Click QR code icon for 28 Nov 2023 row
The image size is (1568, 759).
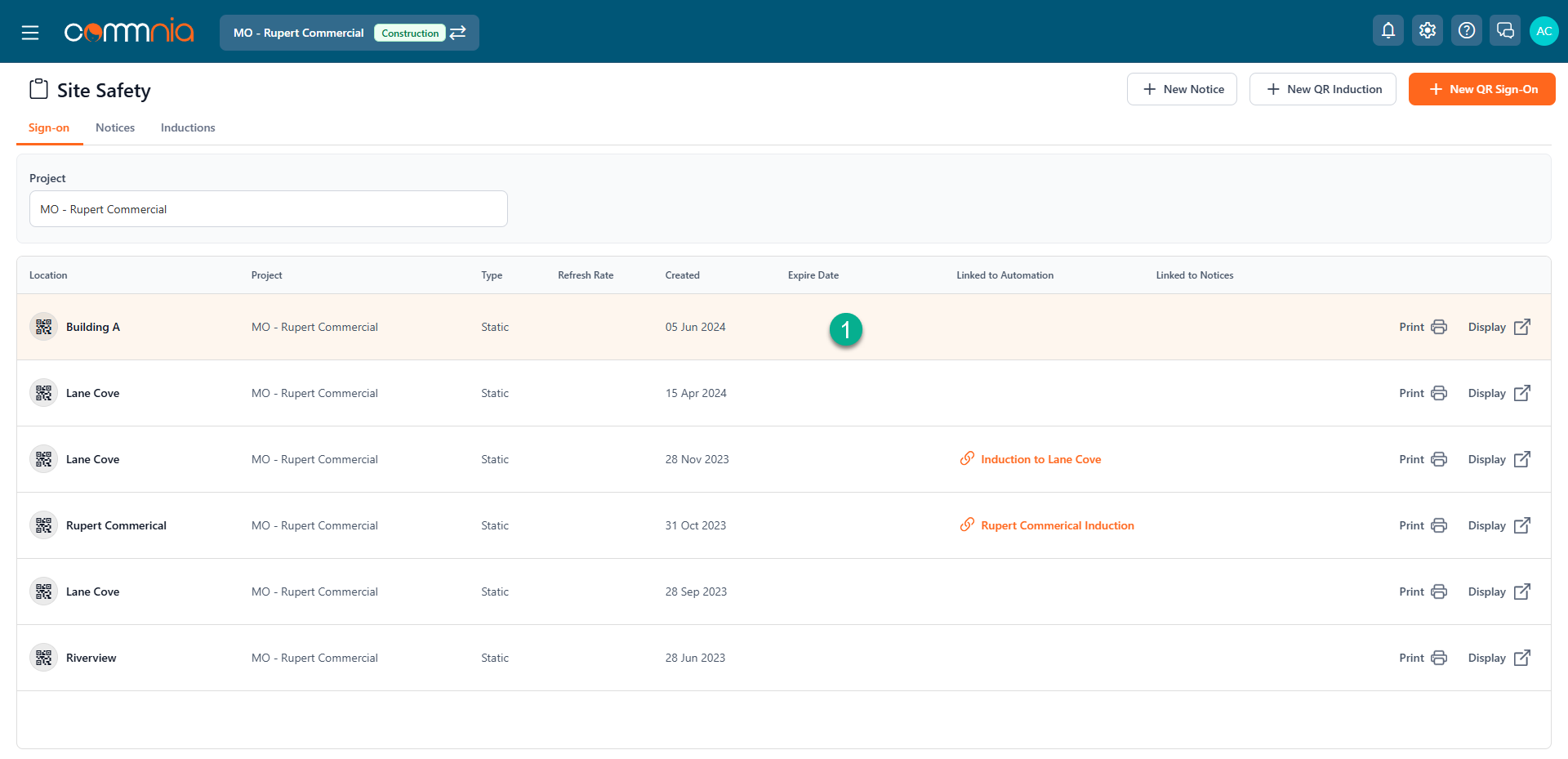click(44, 459)
